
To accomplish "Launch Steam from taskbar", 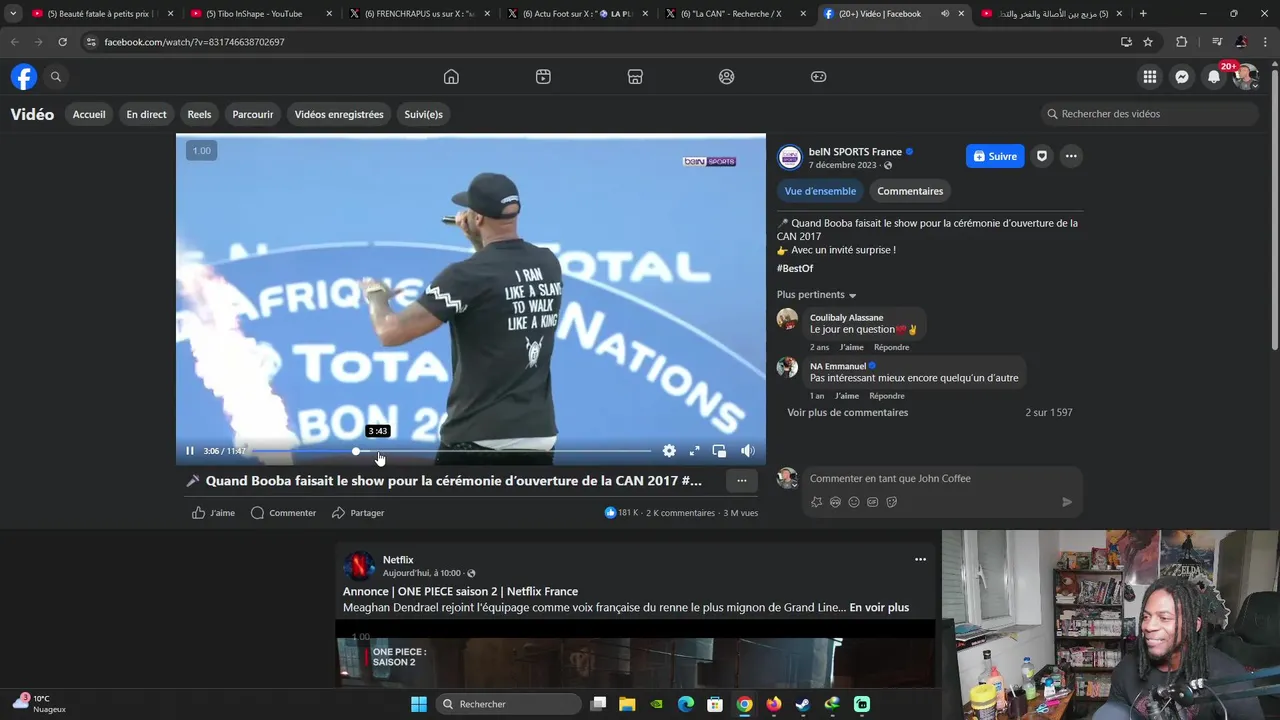I will (802, 704).
